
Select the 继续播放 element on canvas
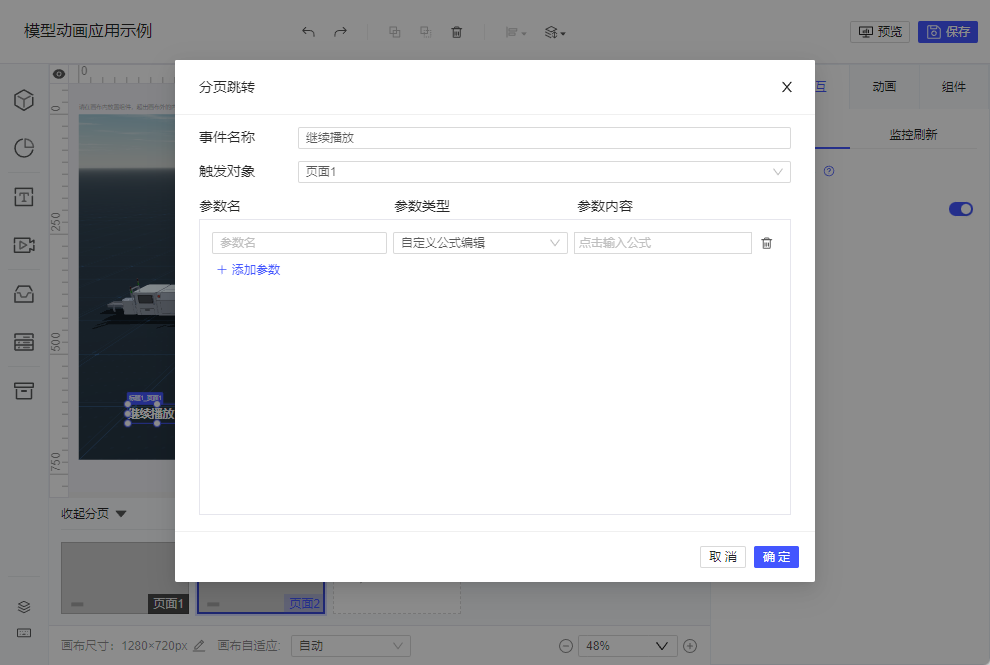[151, 414]
